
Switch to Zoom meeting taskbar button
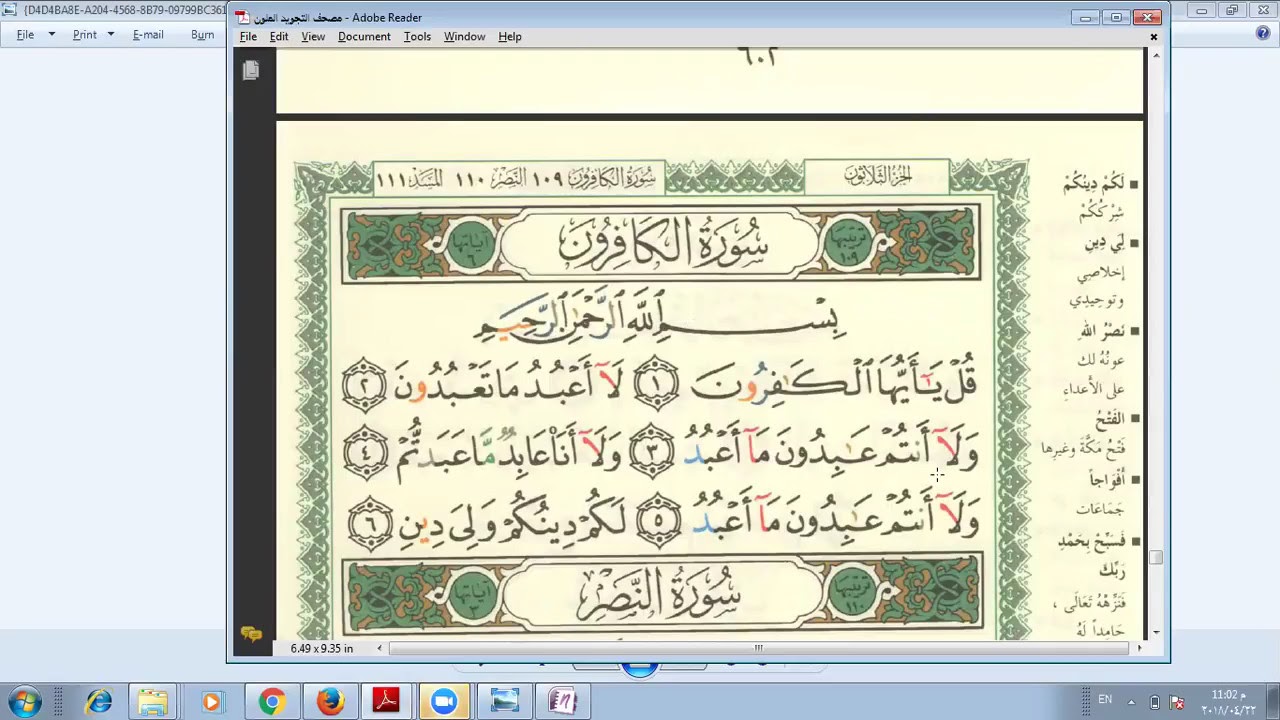click(444, 702)
